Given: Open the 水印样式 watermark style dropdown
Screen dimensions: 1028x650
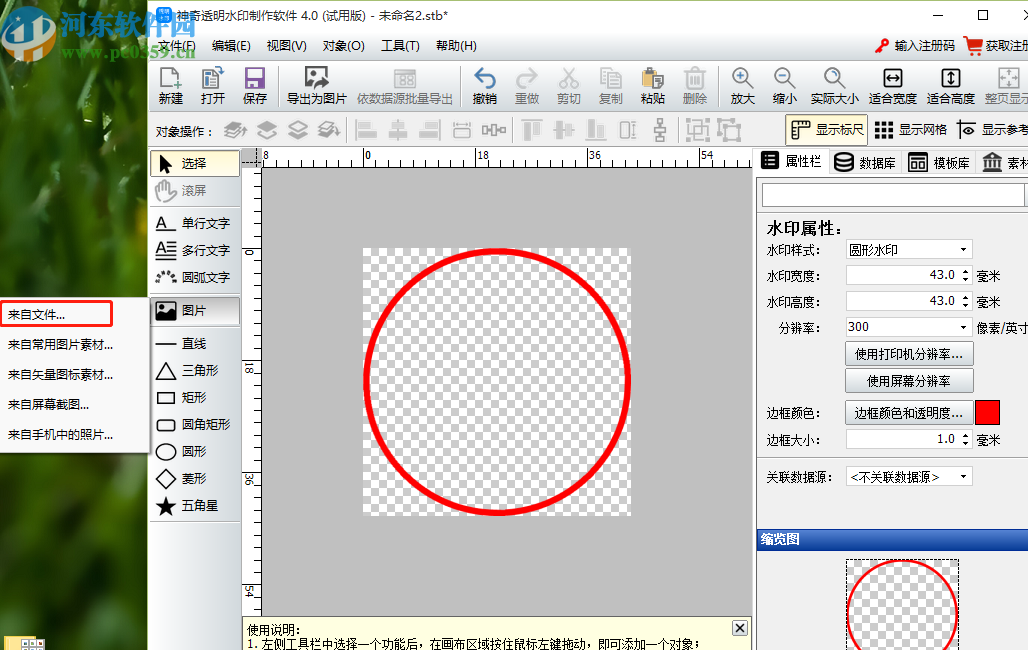Looking at the screenshot, I should click(965, 249).
